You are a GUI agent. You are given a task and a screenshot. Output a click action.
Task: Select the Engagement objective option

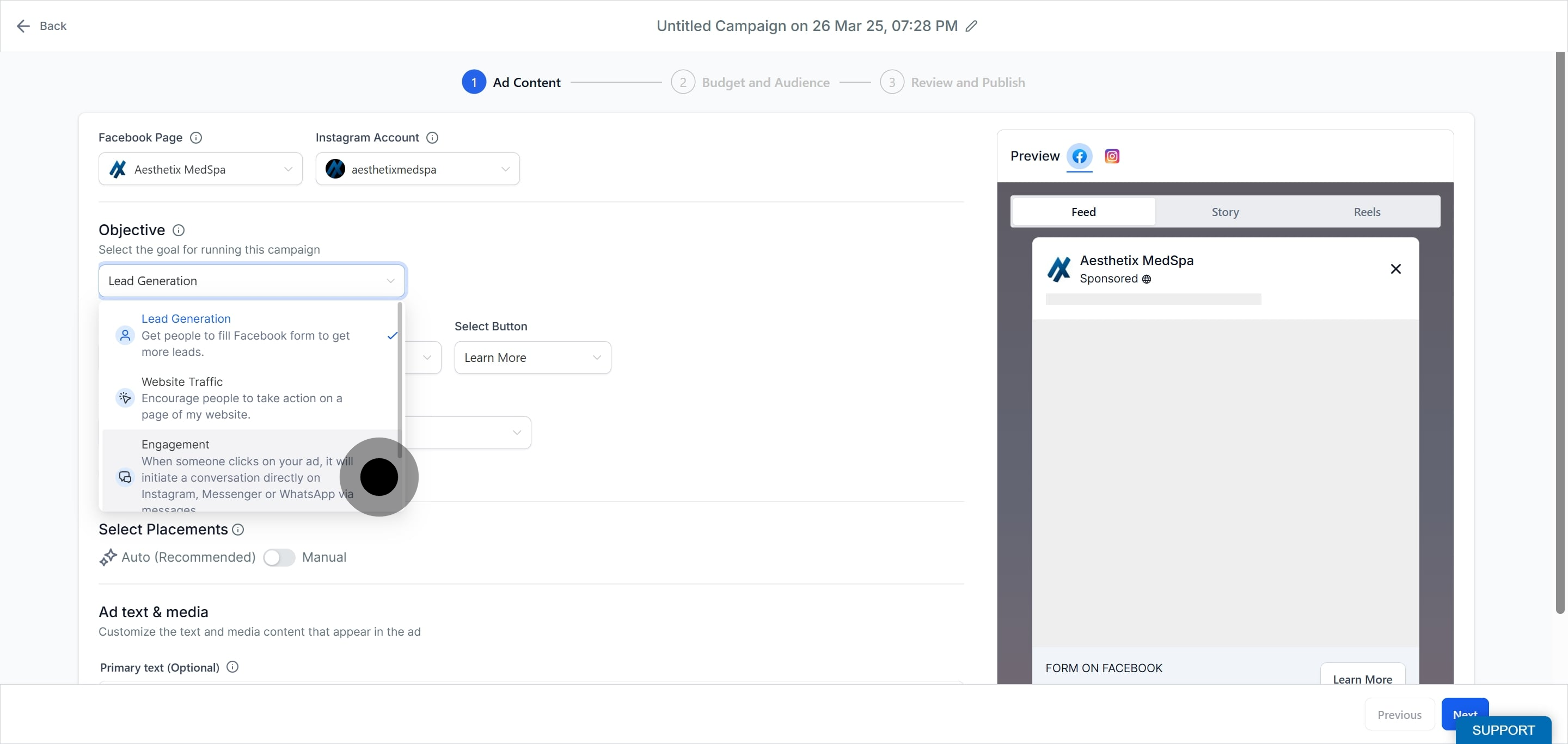click(x=243, y=470)
